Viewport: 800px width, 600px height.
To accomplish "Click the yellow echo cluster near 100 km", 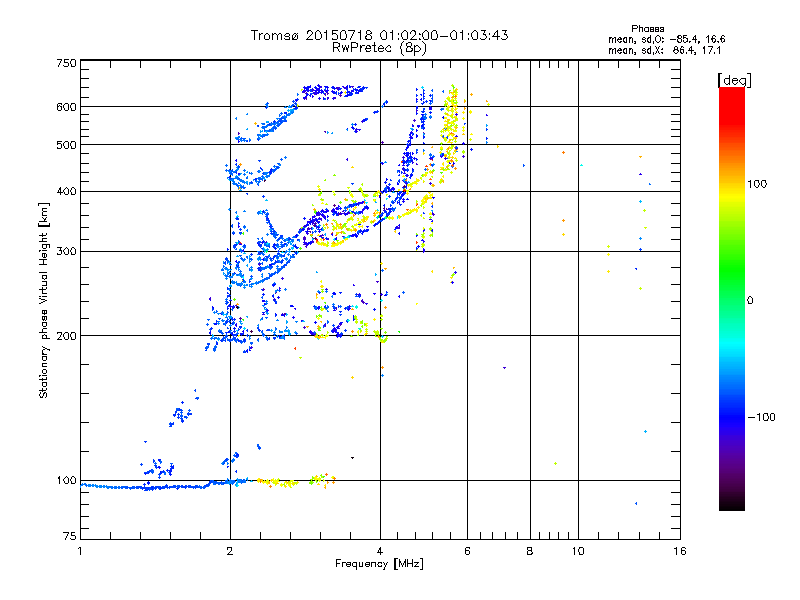I will (278, 482).
